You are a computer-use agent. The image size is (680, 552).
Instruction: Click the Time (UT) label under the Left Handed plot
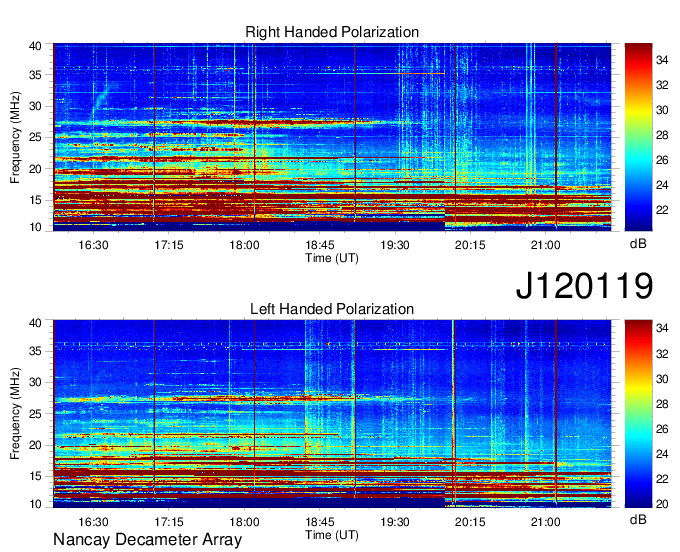click(x=332, y=535)
